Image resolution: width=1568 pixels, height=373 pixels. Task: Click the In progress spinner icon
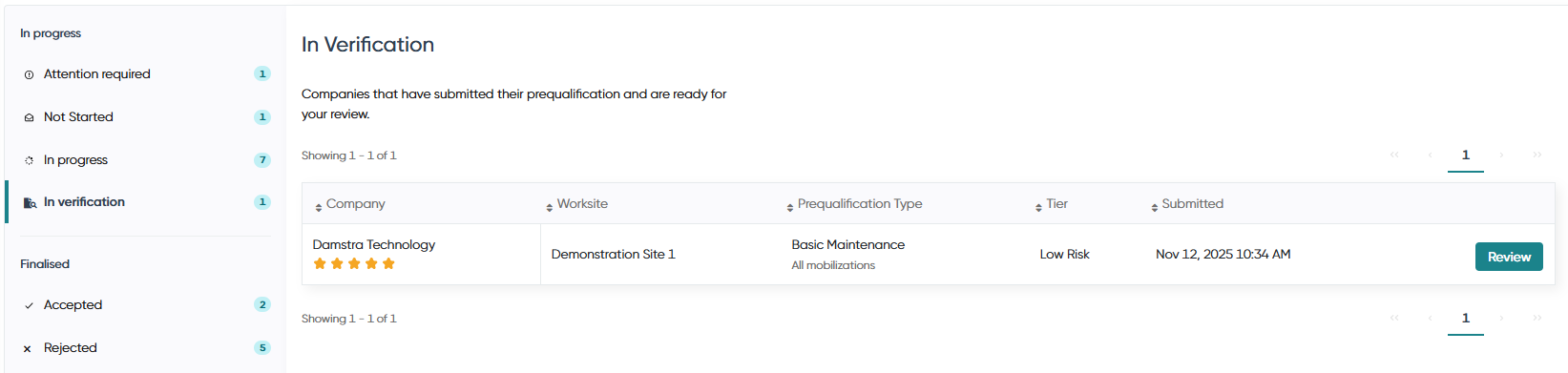(29, 160)
